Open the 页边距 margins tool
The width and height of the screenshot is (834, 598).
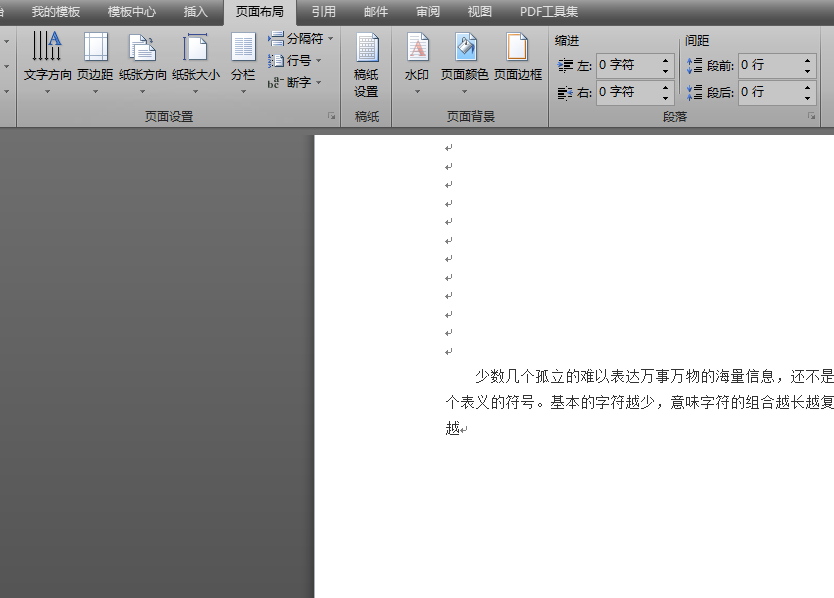(95, 63)
